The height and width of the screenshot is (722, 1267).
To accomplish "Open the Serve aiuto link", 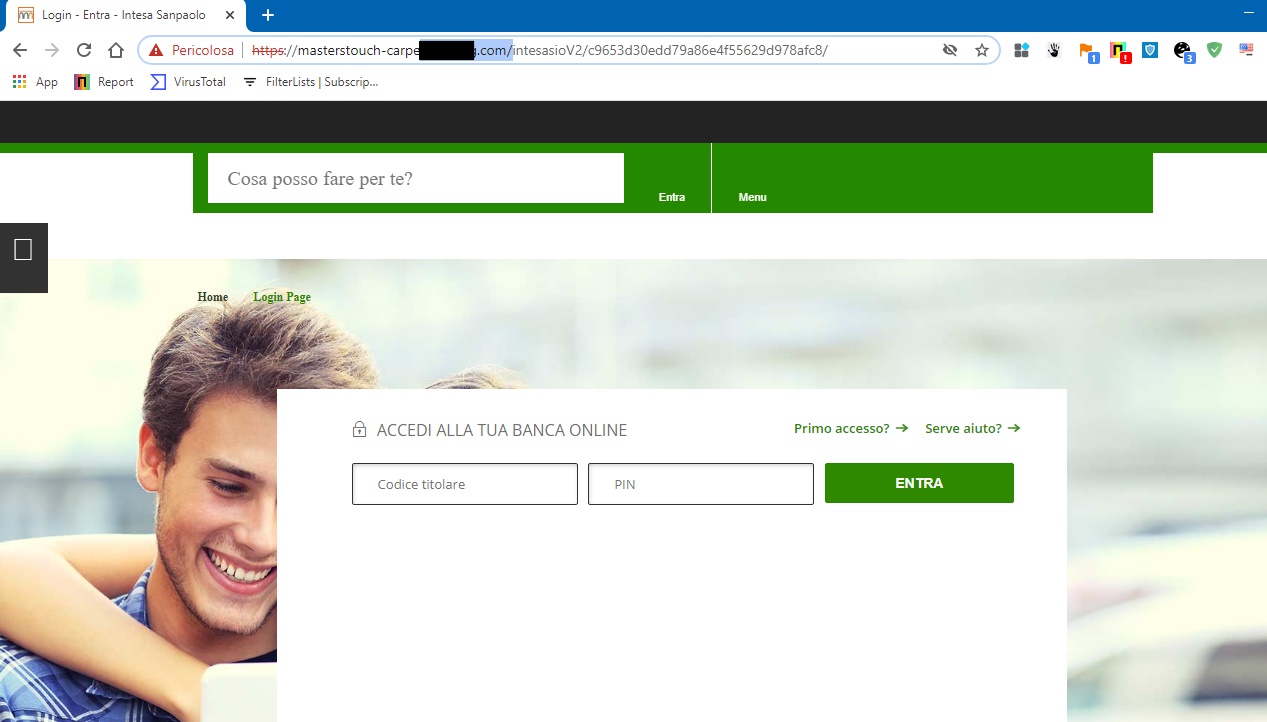I will click(973, 428).
